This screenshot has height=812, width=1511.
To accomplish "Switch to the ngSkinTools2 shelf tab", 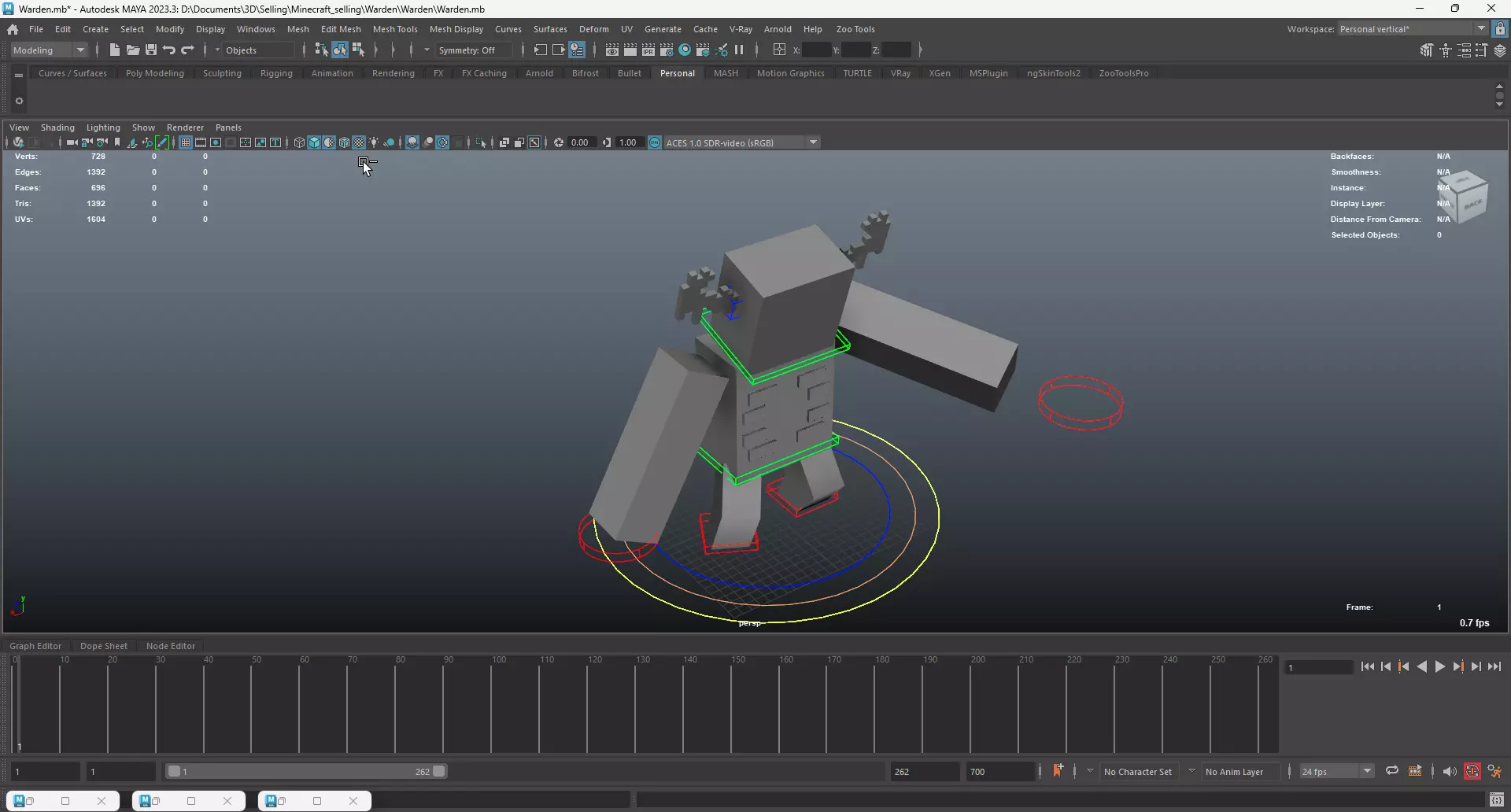I will (x=1053, y=73).
